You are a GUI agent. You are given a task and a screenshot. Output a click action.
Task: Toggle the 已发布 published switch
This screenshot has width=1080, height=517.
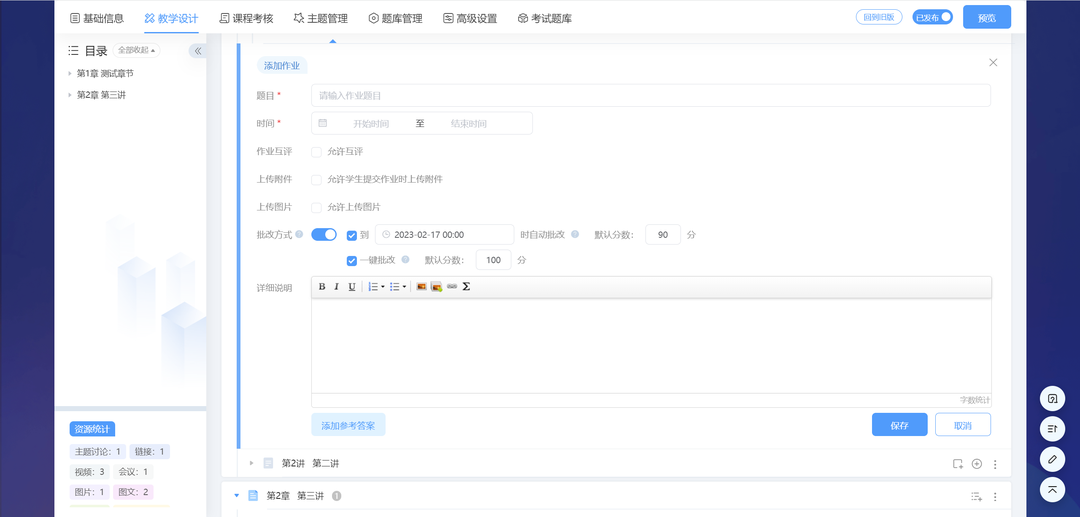(933, 17)
